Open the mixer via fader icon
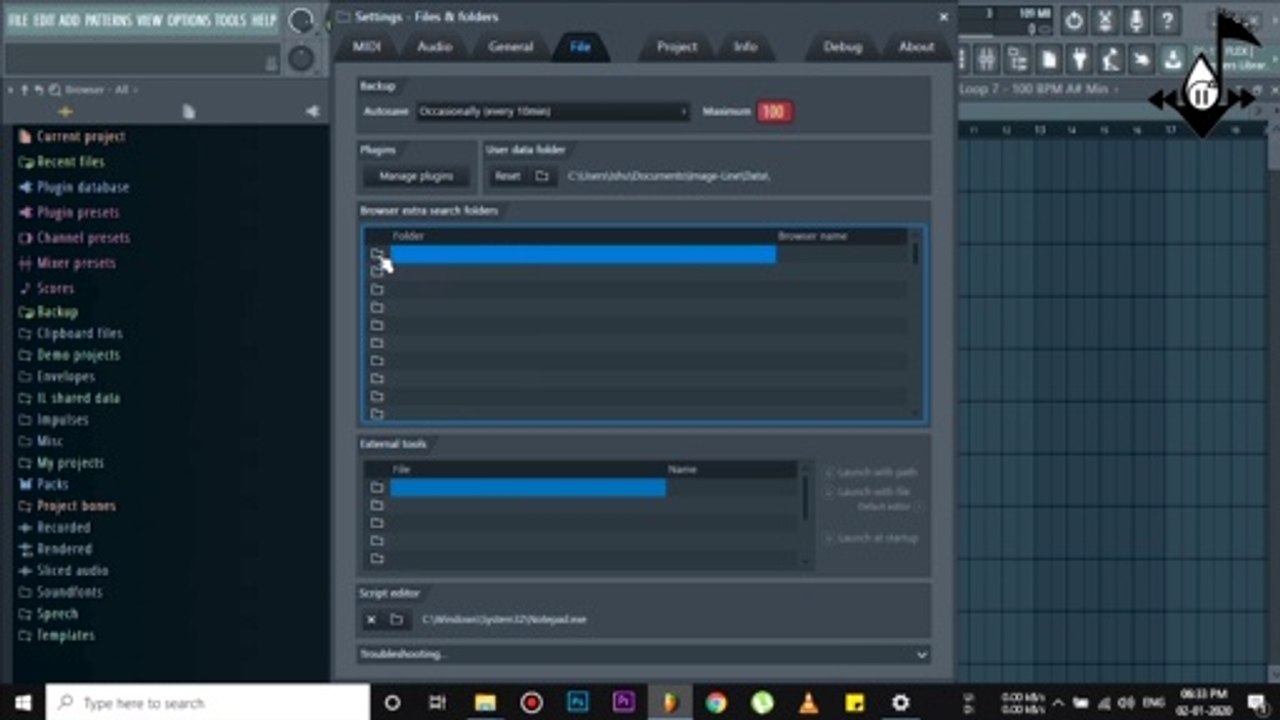 pos(986,60)
